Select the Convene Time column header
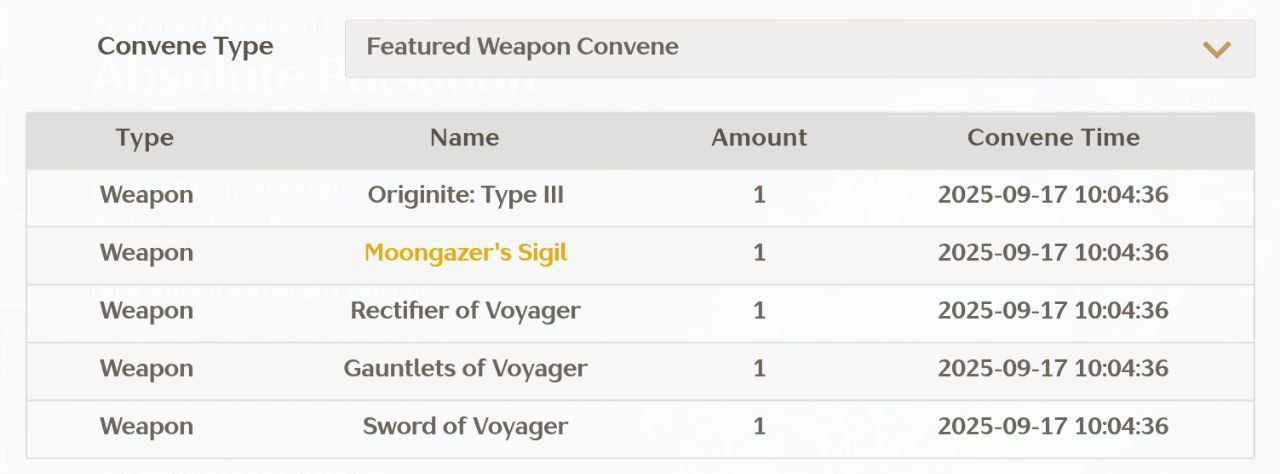This screenshot has width=1280, height=474. pyautogui.click(x=1053, y=138)
